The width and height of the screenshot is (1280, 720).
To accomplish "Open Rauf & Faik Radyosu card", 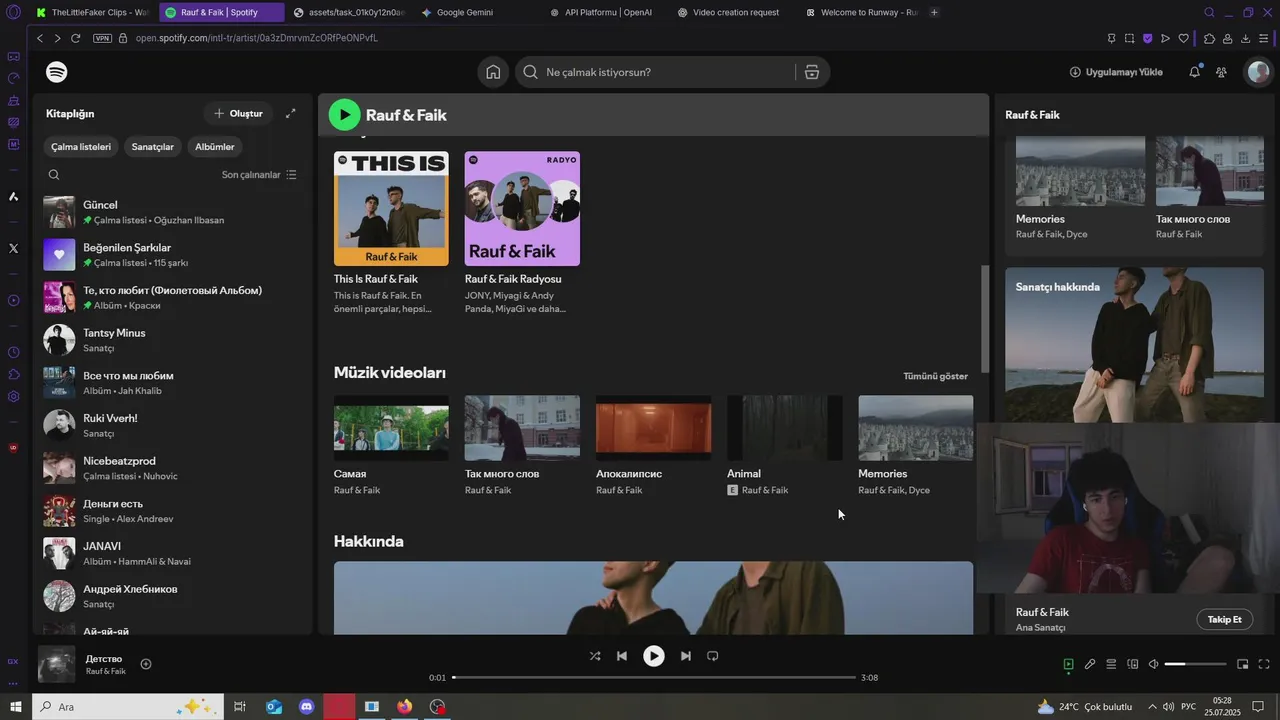I will coord(522,235).
